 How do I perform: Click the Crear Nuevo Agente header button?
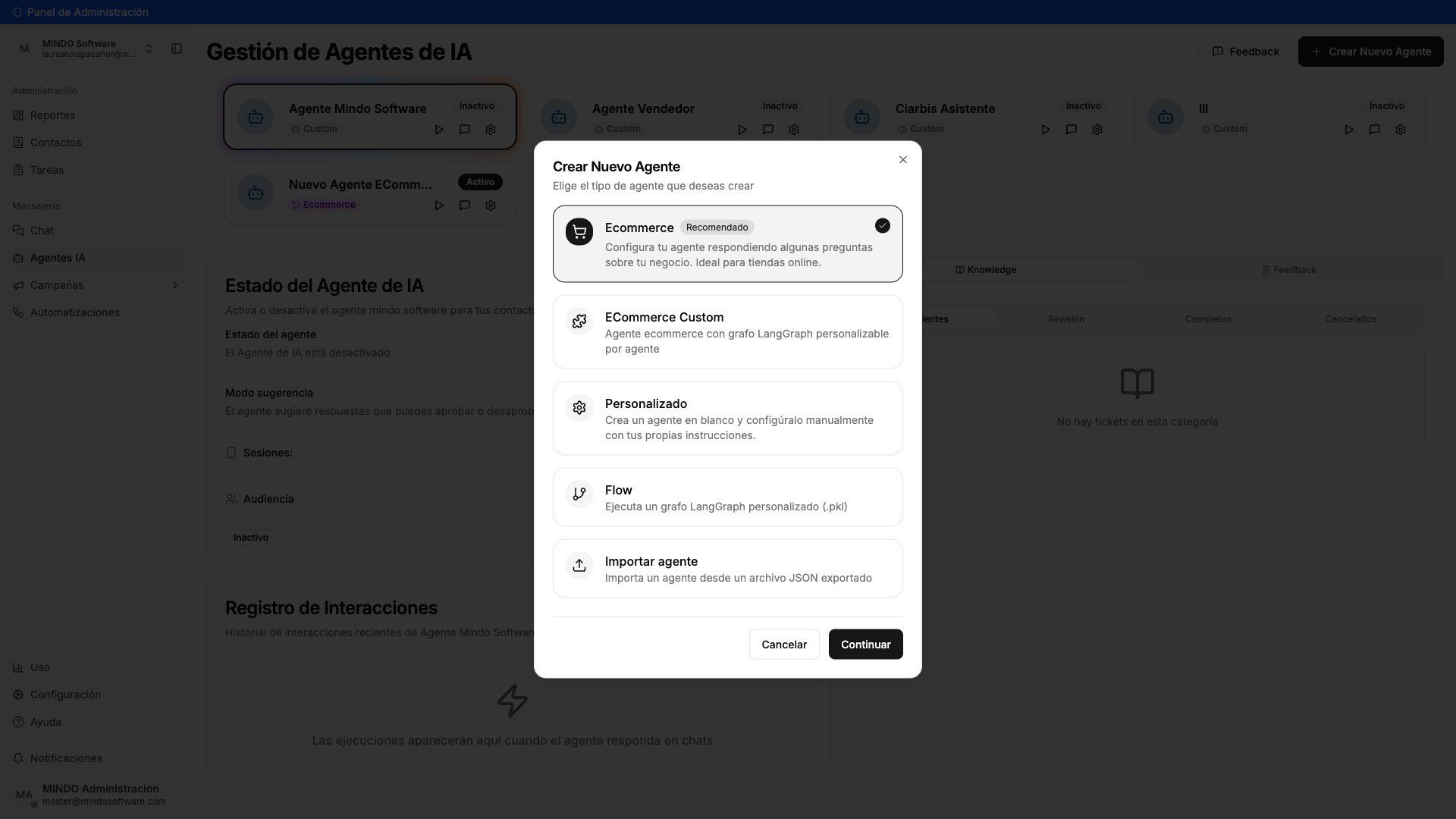pyautogui.click(x=1370, y=52)
